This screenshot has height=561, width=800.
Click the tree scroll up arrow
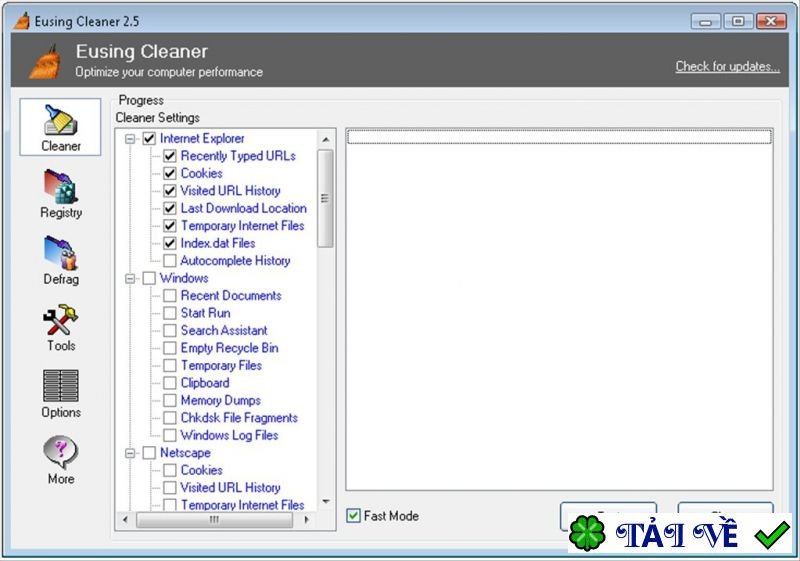(326, 139)
